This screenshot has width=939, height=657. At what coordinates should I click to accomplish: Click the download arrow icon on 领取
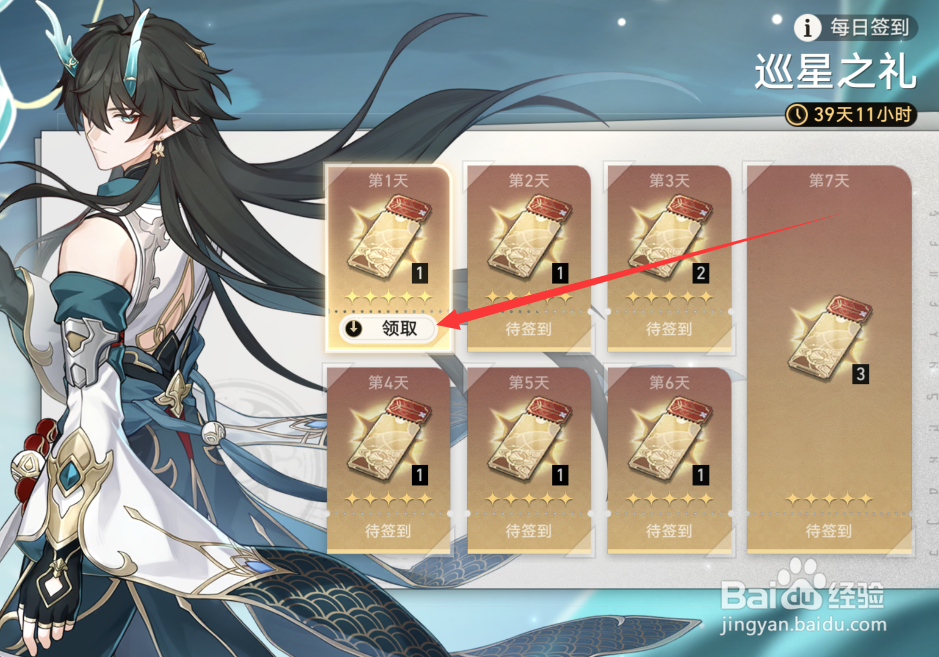pyautogui.click(x=354, y=328)
